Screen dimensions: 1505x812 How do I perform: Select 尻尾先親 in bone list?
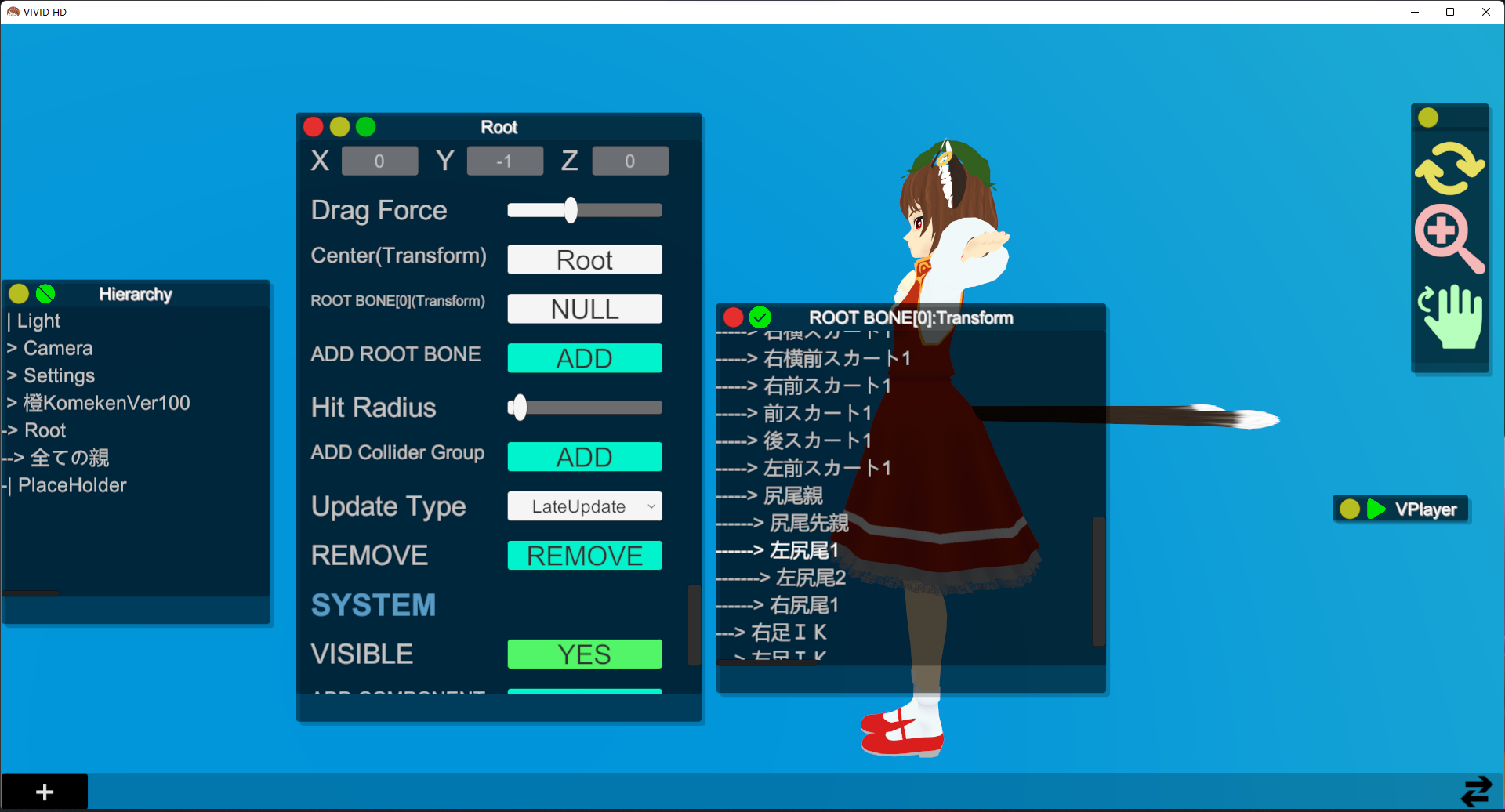click(x=808, y=523)
